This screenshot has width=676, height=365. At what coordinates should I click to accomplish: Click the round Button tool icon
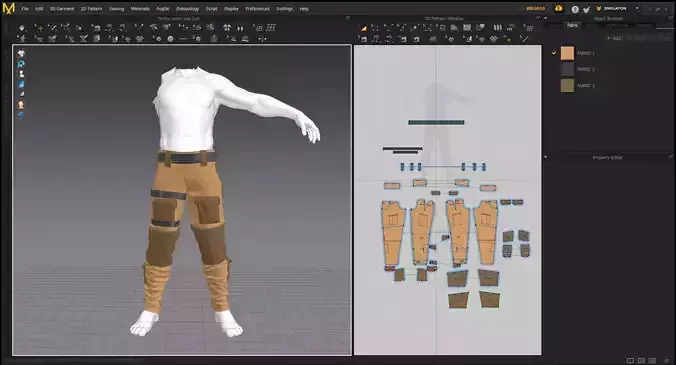point(170,39)
